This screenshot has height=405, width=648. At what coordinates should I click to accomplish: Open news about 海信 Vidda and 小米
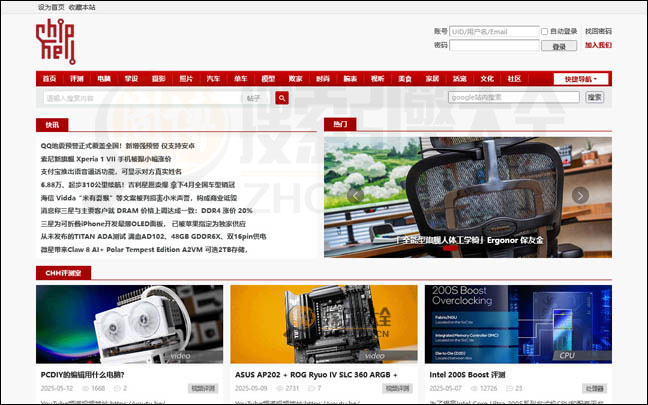(x=139, y=198)
